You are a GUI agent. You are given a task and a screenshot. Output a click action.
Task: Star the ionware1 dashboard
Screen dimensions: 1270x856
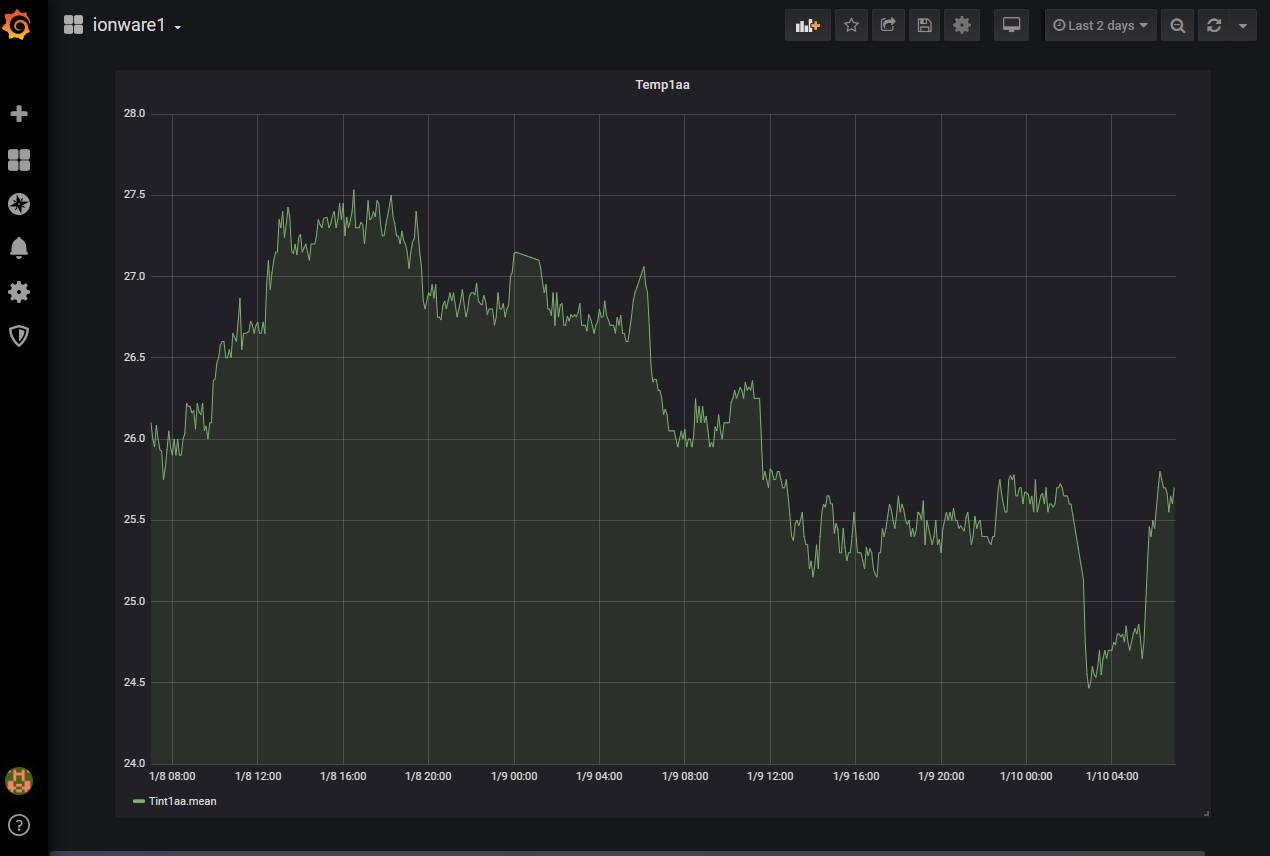click(851, 25)
